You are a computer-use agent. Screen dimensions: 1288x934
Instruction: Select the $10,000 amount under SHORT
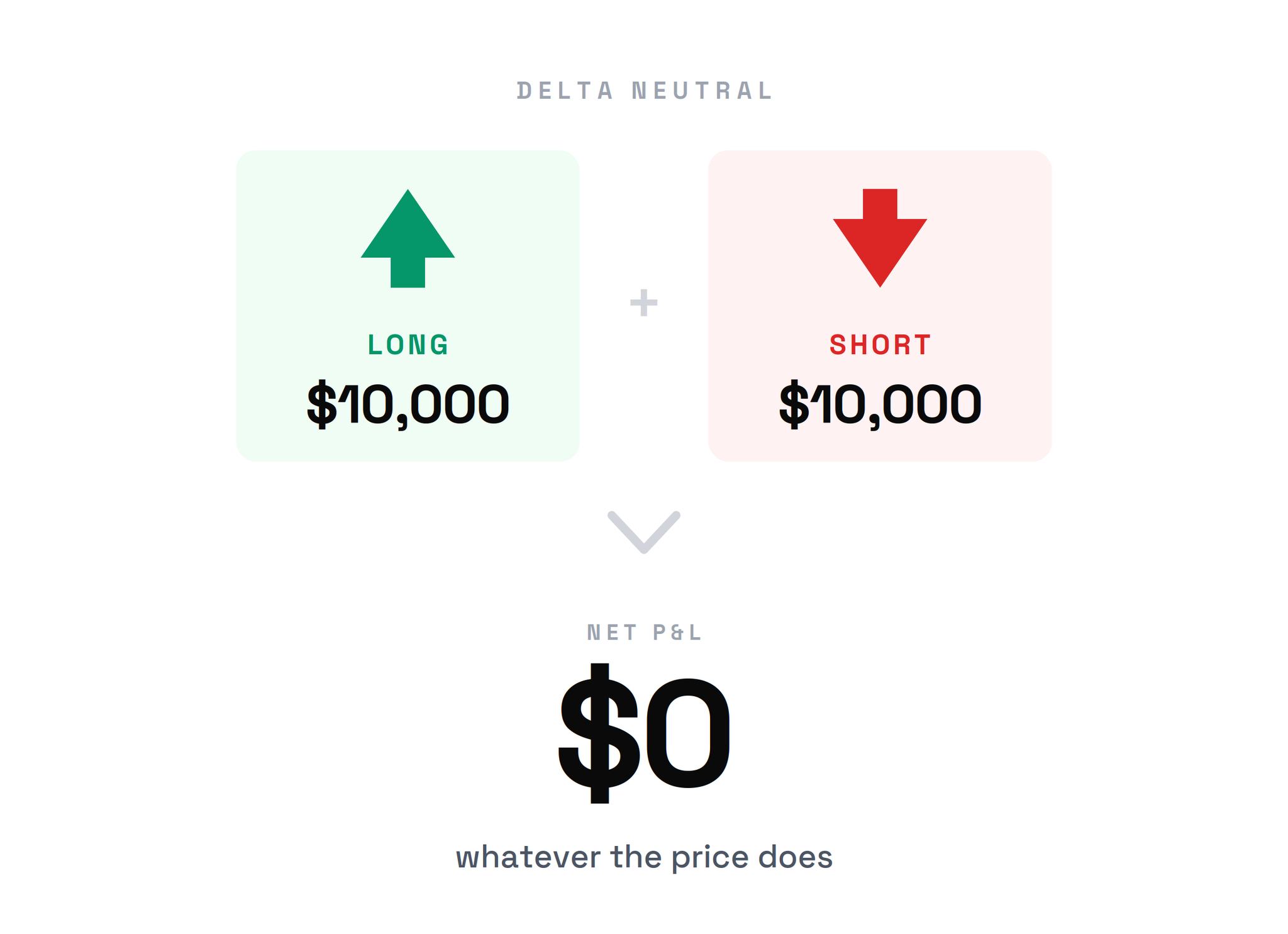[x=880, y=404]
